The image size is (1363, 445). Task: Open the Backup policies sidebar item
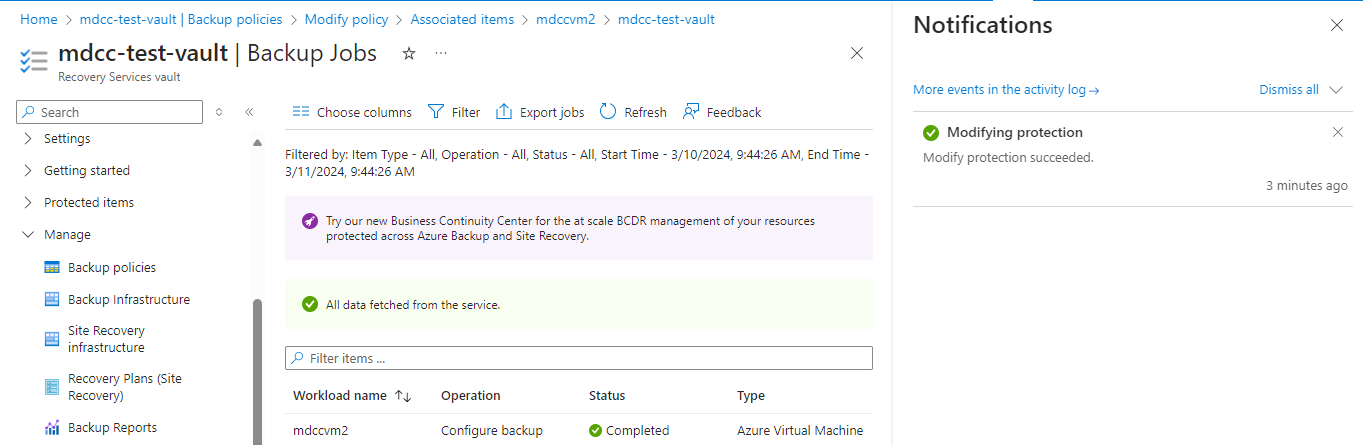(112, 267)
